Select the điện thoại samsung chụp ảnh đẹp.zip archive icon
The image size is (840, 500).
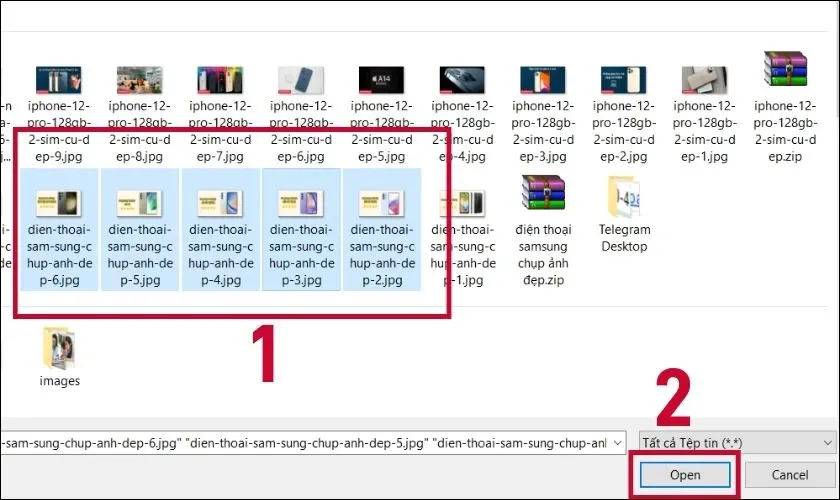point(543,192)
